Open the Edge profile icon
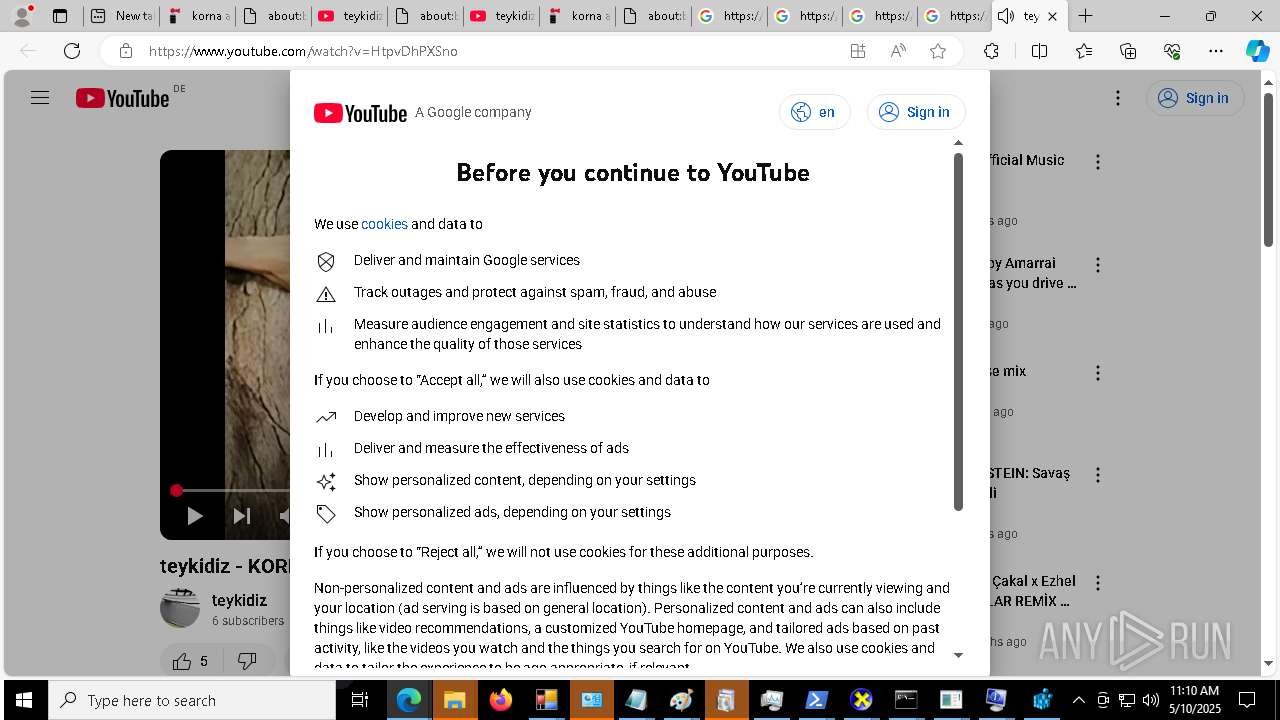The height and width of the screenshot is (720, 1280). point(22,16)
